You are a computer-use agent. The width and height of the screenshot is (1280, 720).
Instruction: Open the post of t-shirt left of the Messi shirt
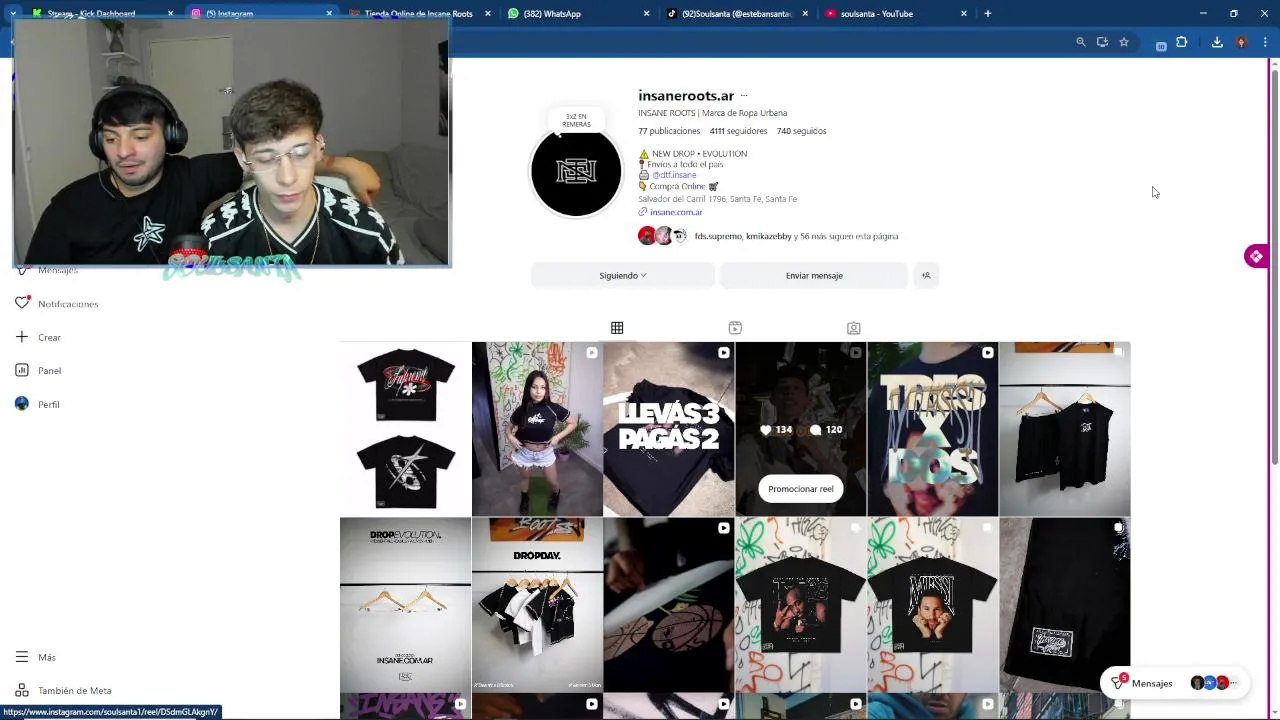click(800, 604)
